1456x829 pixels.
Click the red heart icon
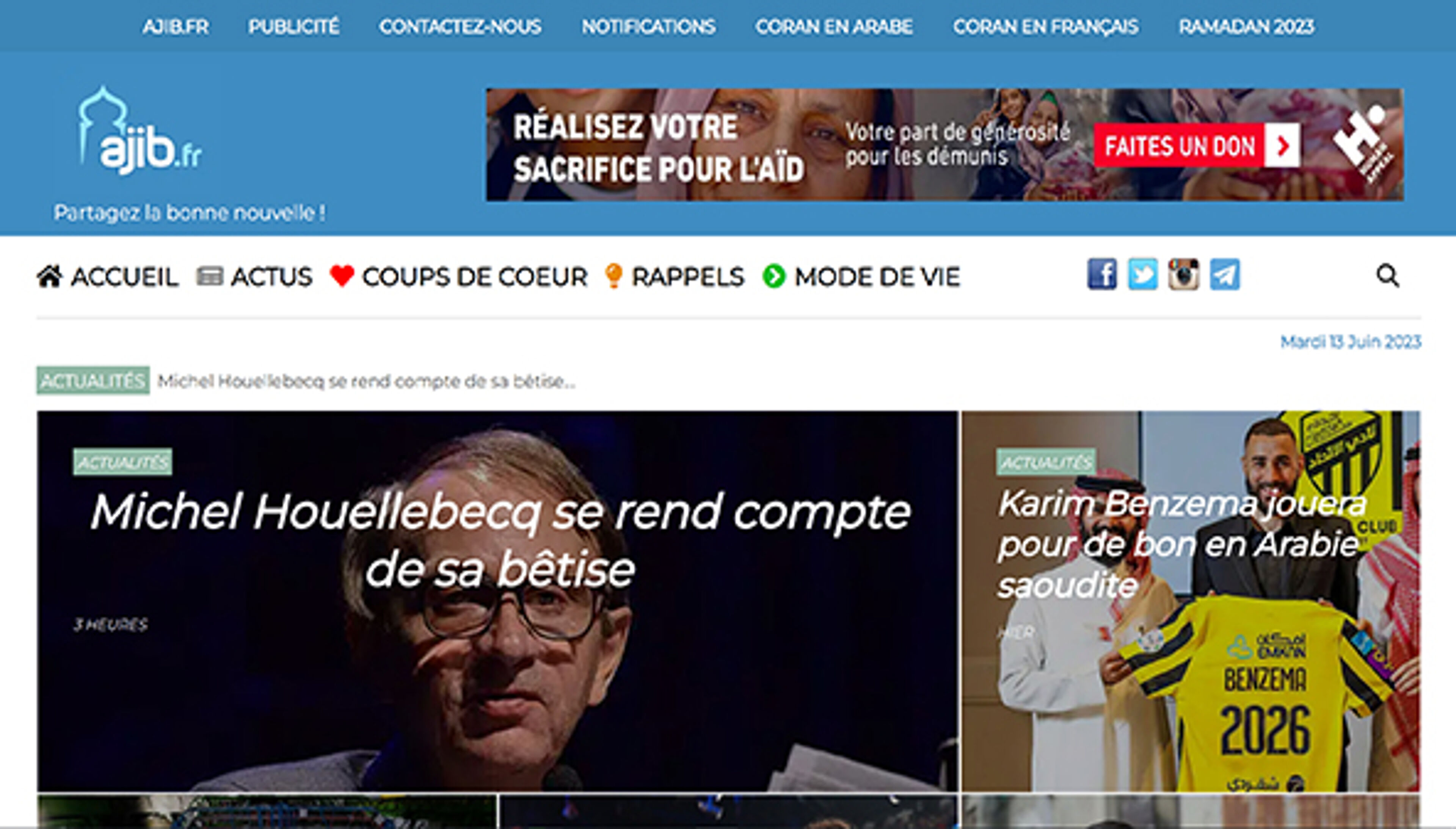click(x=342, y=276)
